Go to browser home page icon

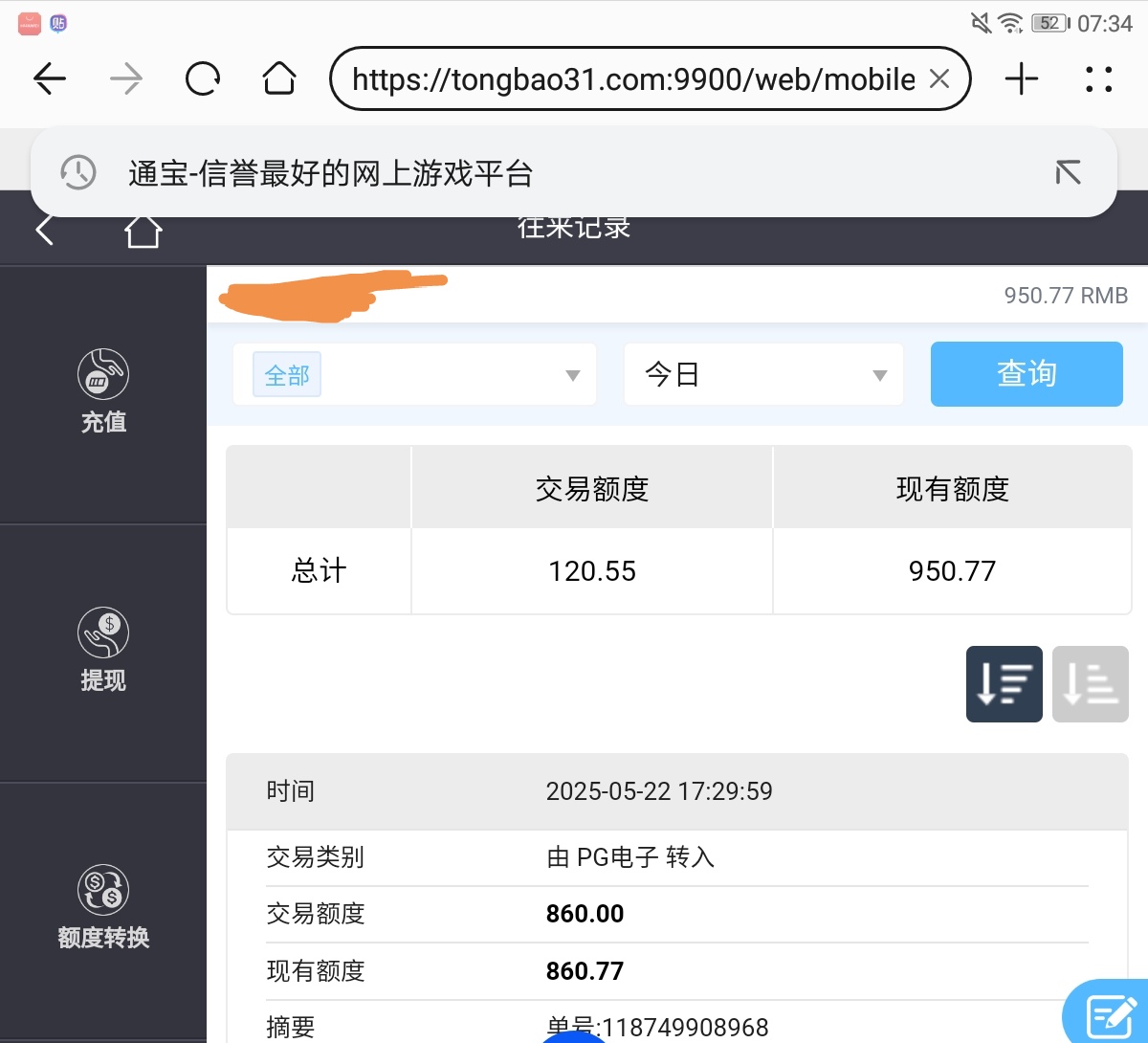278,78
